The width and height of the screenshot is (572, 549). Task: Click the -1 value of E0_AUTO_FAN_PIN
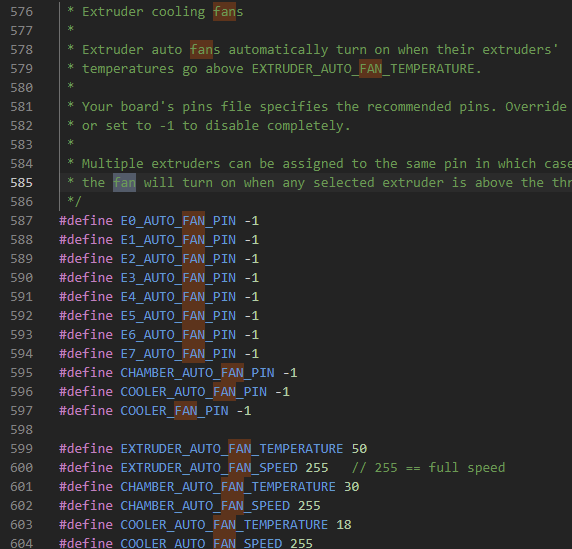252,220
